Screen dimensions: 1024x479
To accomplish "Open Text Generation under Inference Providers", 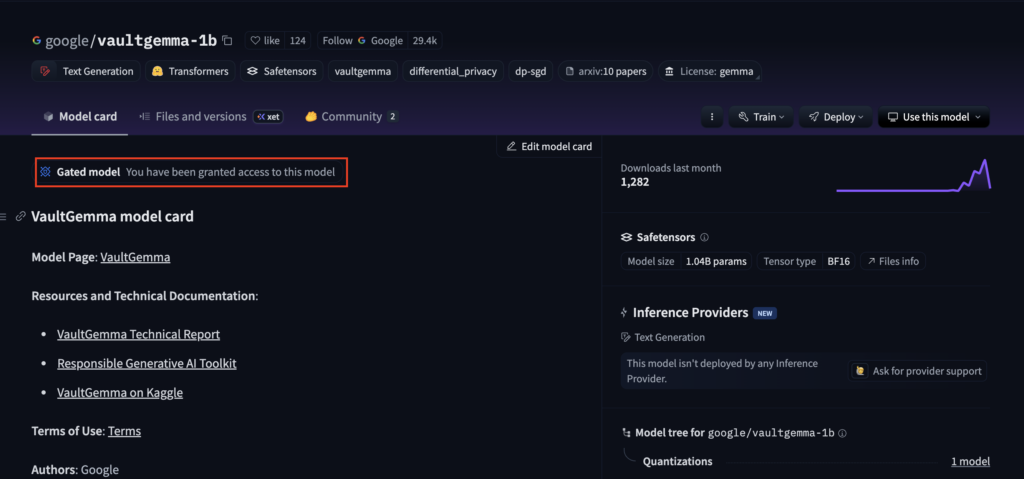I will tap(663, 337).
